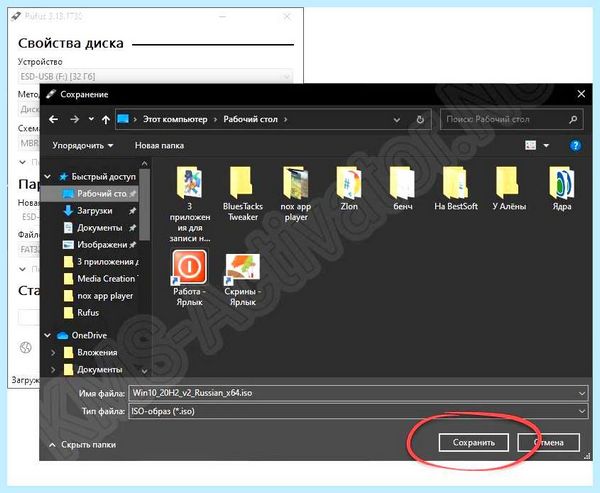Open sidebar 'Документы' with pin icon
The height and width of the screenshot is (493, 600).
99,228
